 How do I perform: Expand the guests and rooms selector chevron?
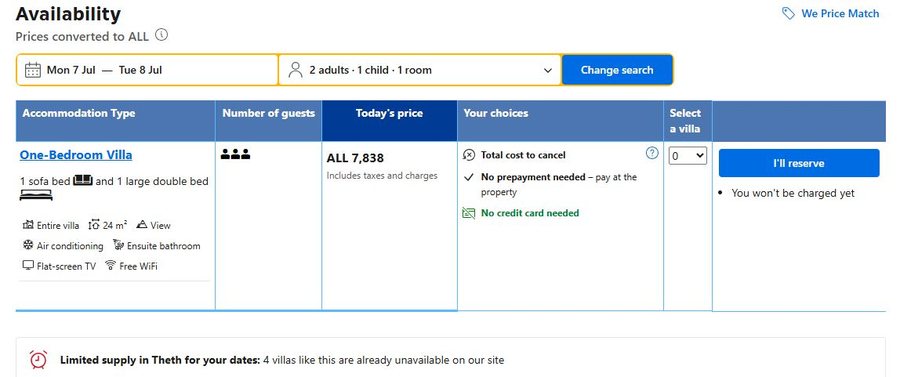coord(548,71)
